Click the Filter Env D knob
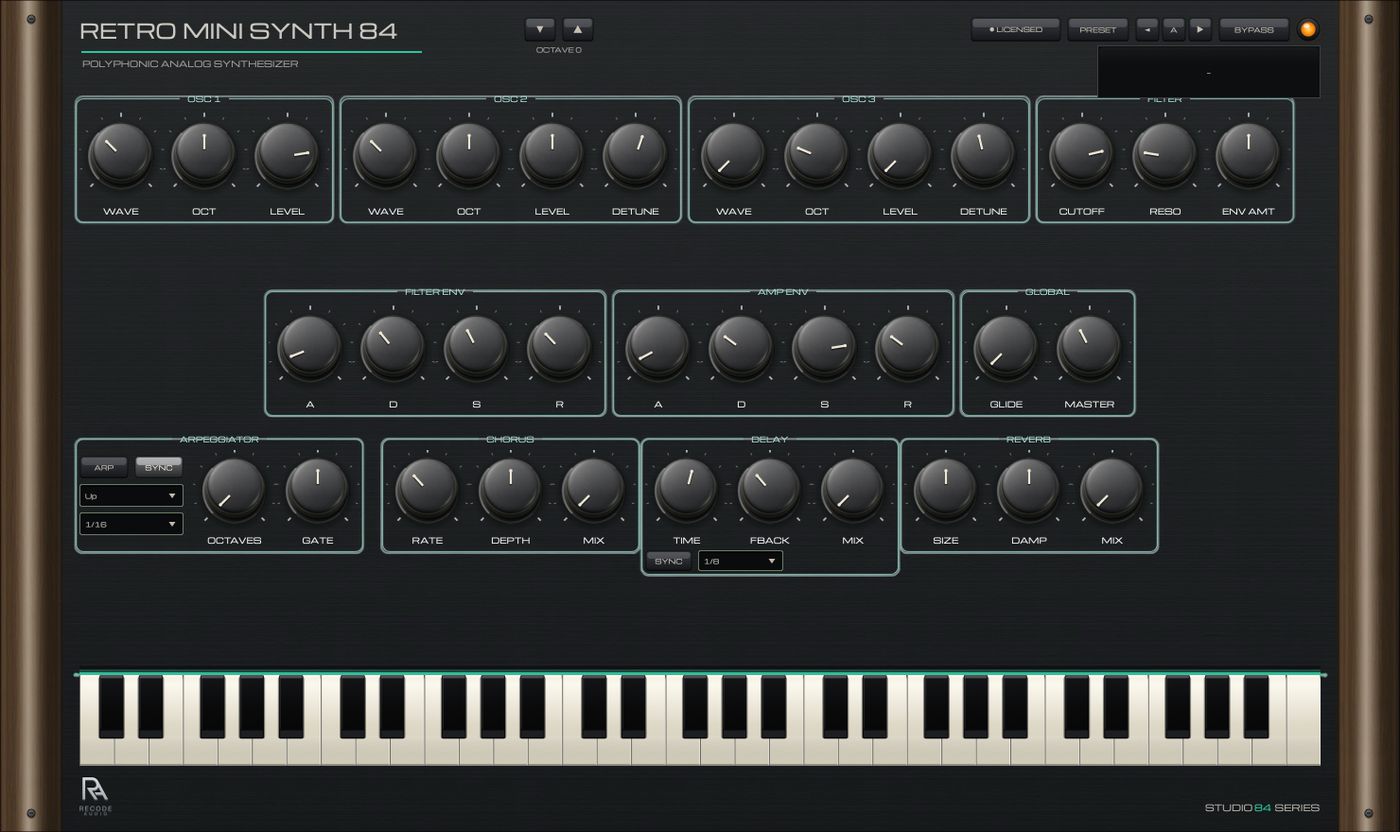 tap(393, 347)
